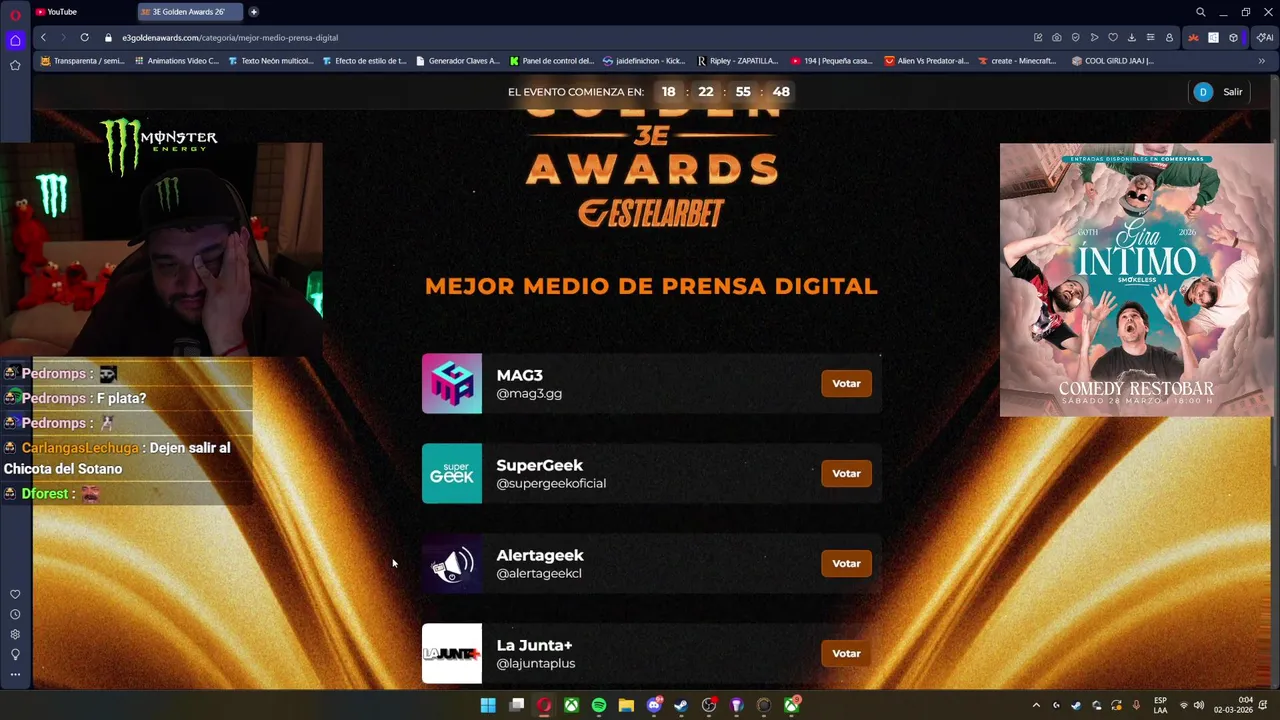Image resolution: width=1280 pixels, height=720 pixels.
Task: Click the MAG3 logo thumbnail
Action: [x=452, y=383]
